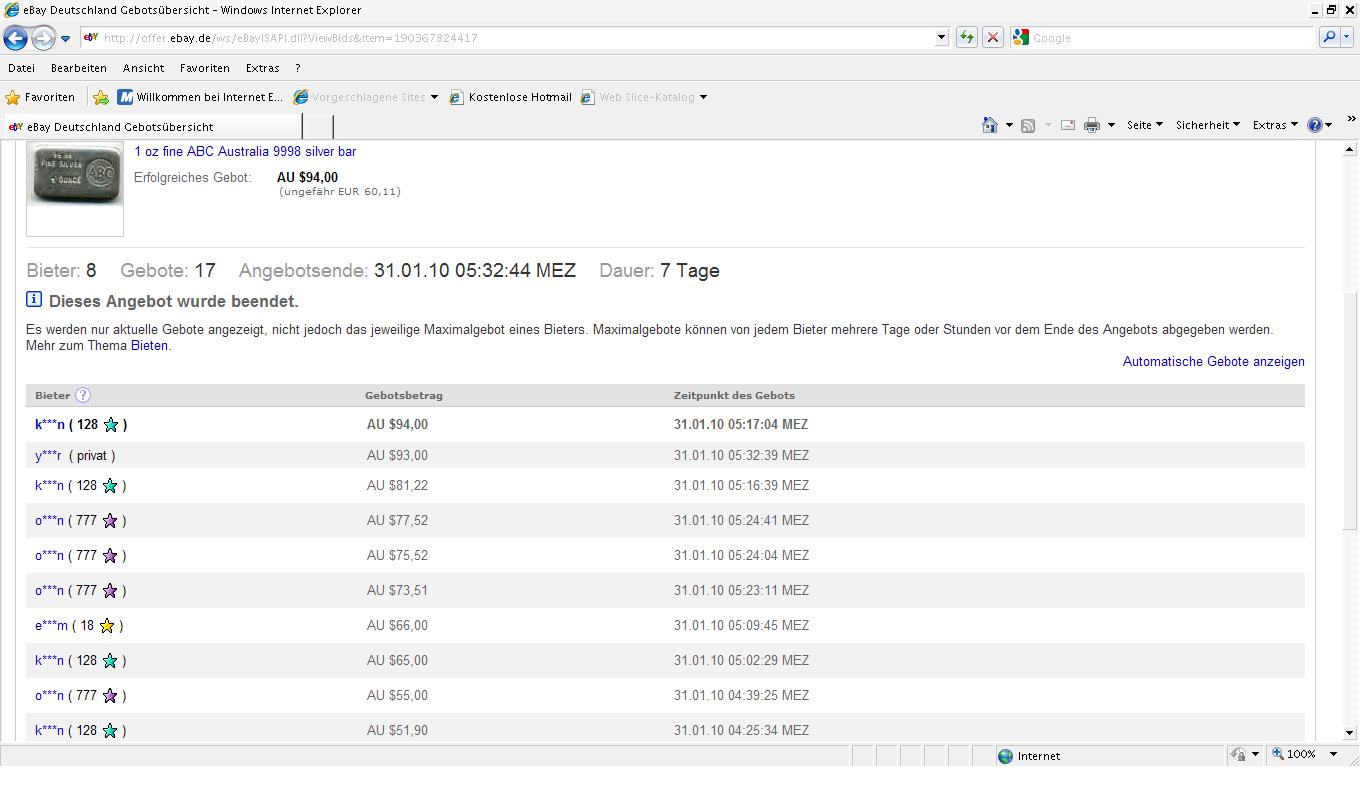This screenshot has width=1360, height=800.
Task: Expand the Seite dropdown menu
Action: tap(1144, 125)
